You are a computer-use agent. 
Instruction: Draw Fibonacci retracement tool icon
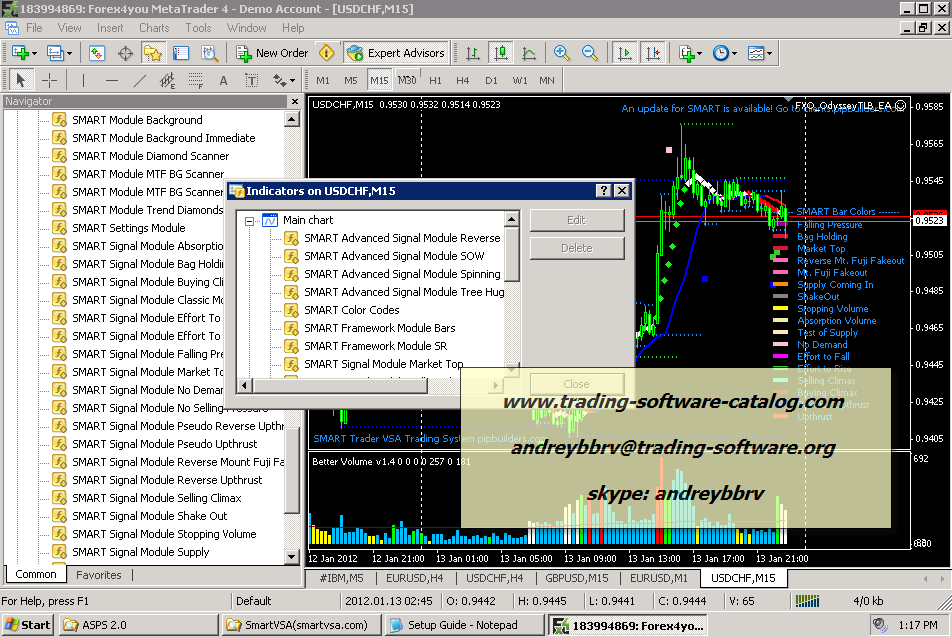(196, 80)
